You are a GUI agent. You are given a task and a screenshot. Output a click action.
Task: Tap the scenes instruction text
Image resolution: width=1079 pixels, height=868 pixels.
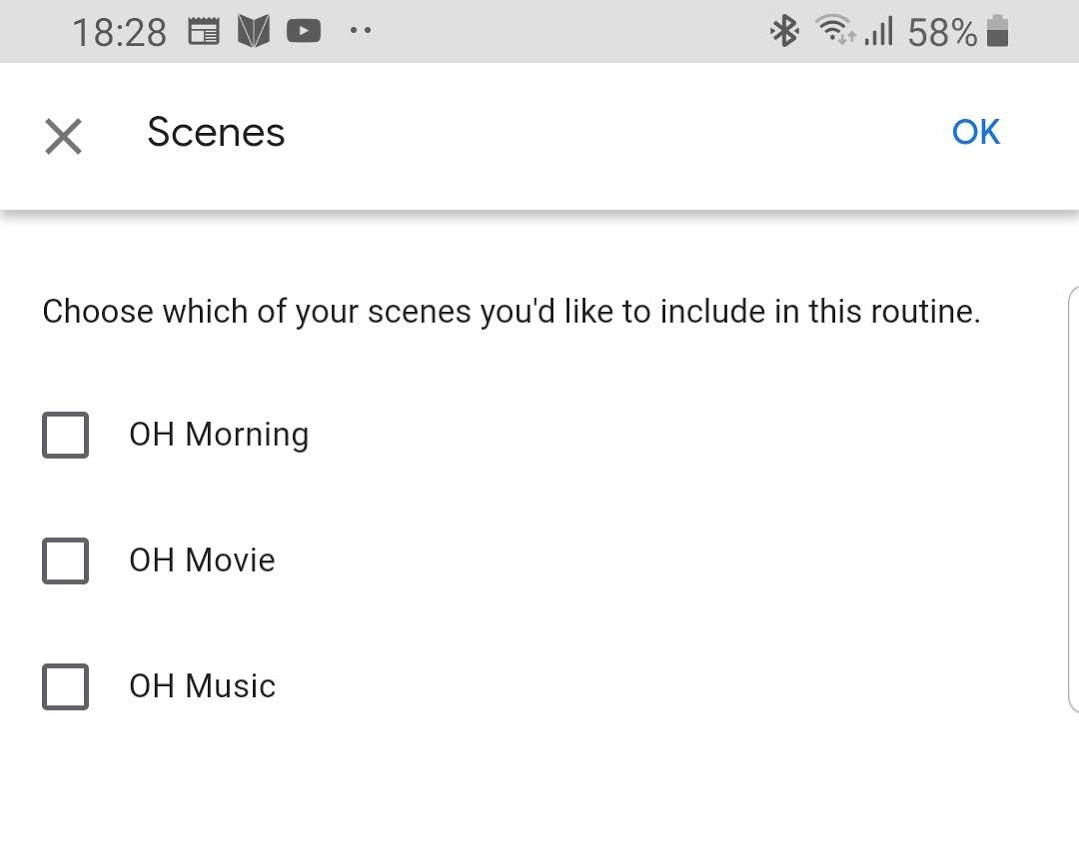(511, 311)
